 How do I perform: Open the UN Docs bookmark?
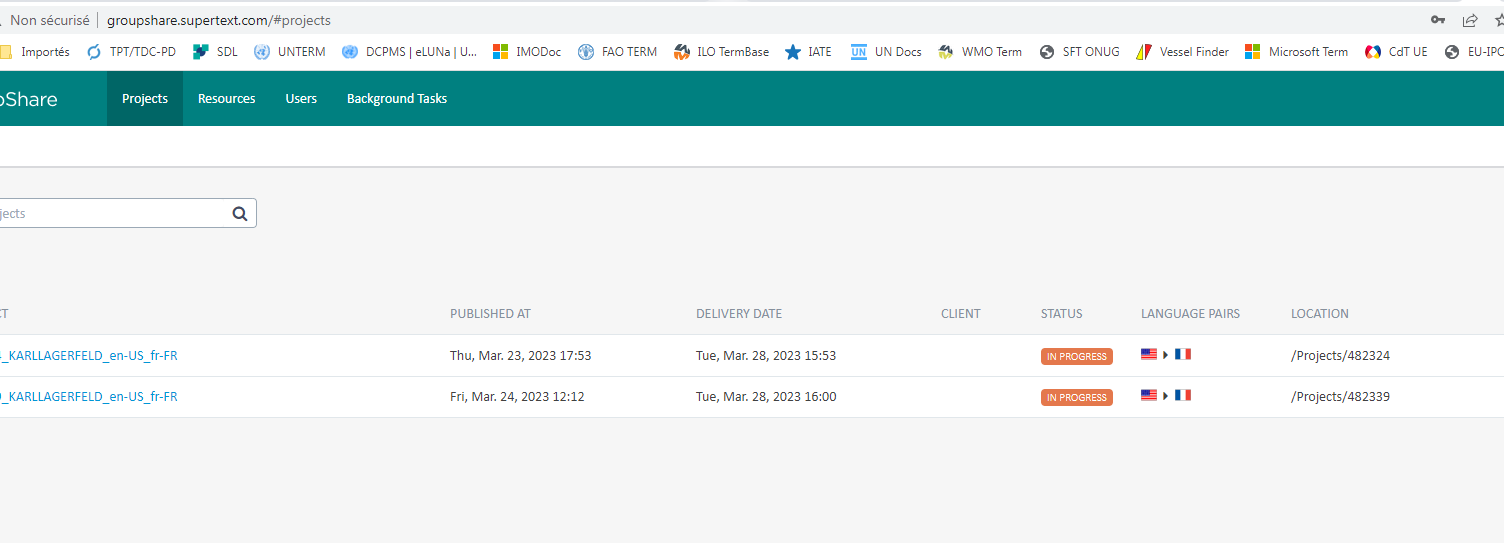click(x=886, y=52)
